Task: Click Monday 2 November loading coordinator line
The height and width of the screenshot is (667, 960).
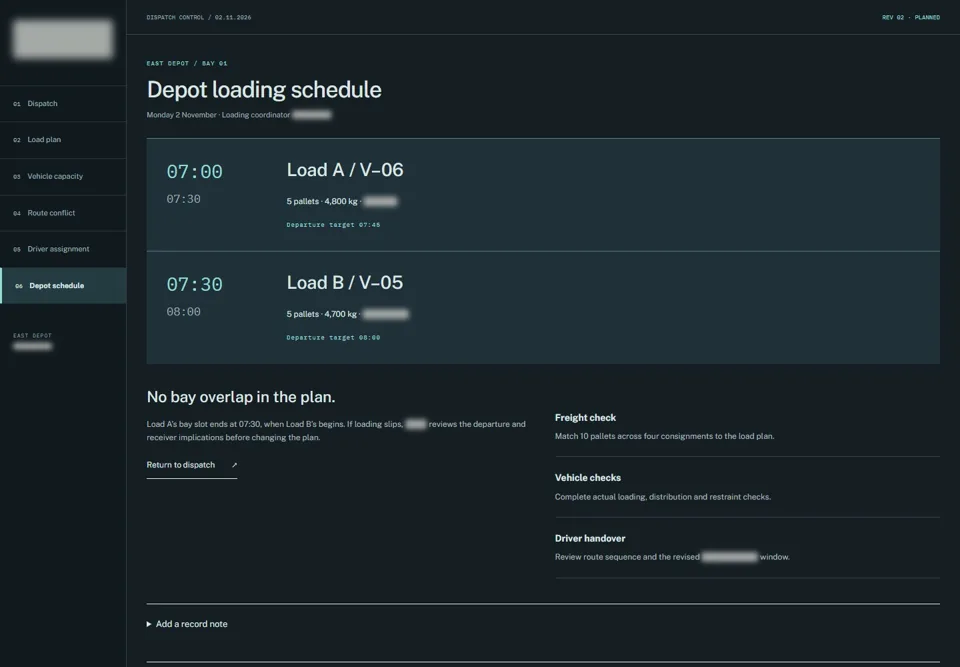Action: (x=239, y=115)
